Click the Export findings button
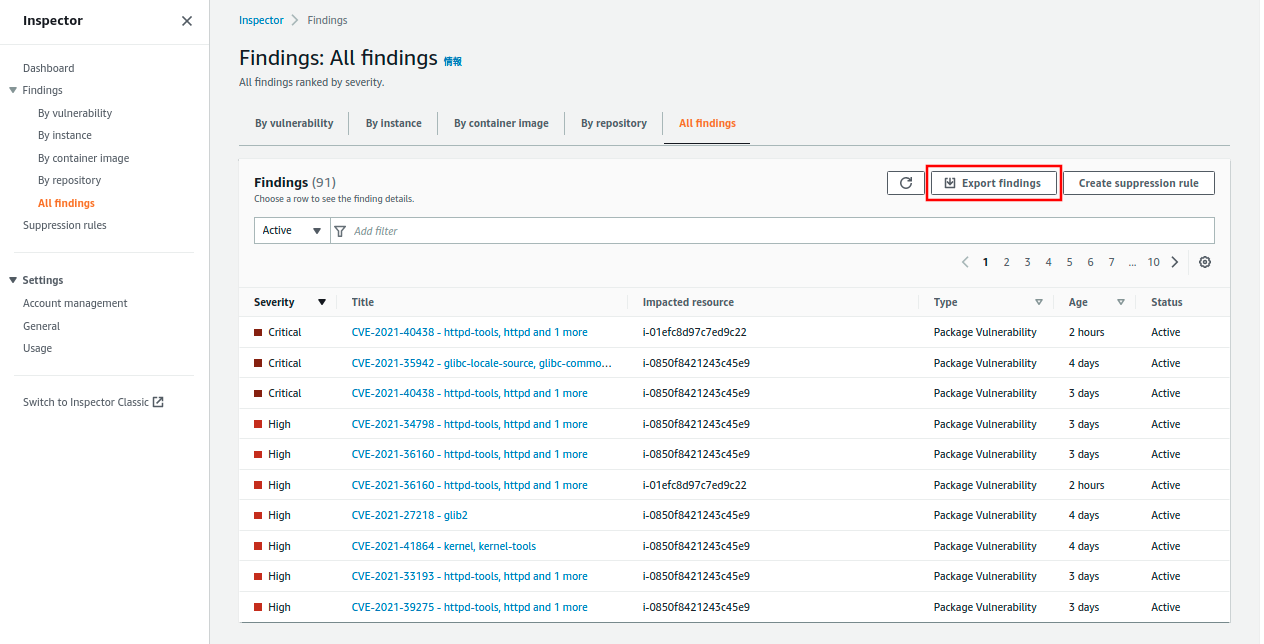This screenshot has width=1264, height=644. click(993, 183)
